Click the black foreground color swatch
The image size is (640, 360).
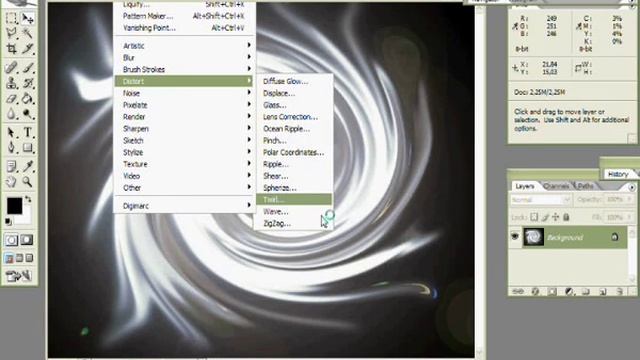pos(14,206)
